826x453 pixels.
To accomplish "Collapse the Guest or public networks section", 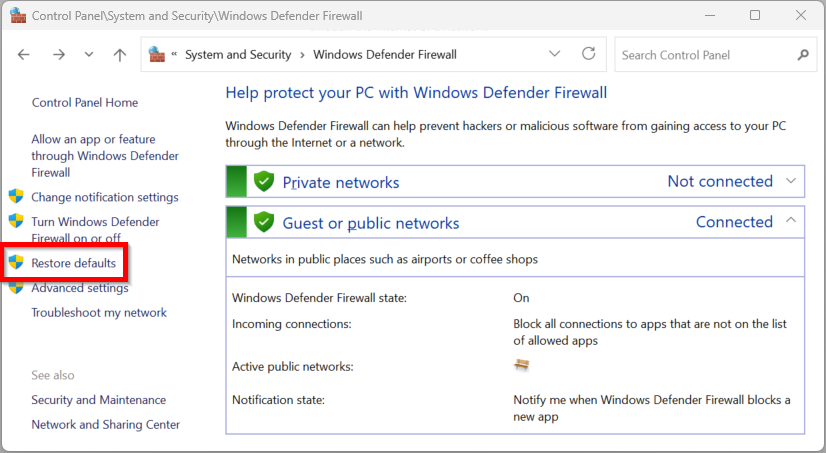I will point(791,221).
